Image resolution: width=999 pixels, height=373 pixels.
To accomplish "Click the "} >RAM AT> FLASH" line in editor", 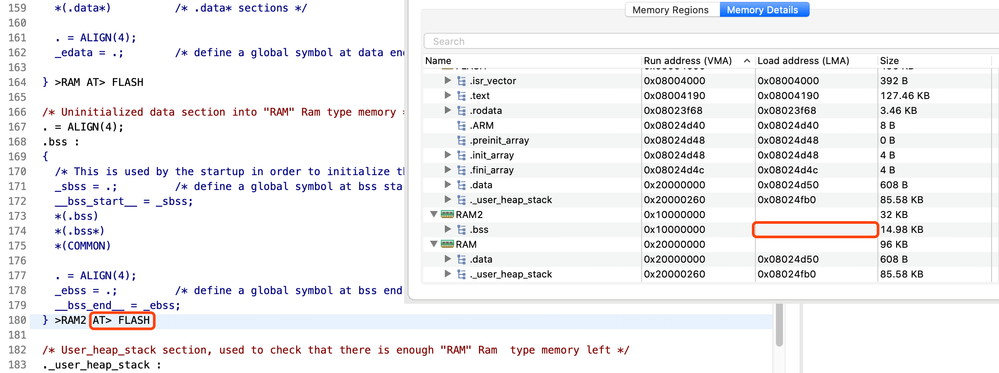I will click(92, 82).
